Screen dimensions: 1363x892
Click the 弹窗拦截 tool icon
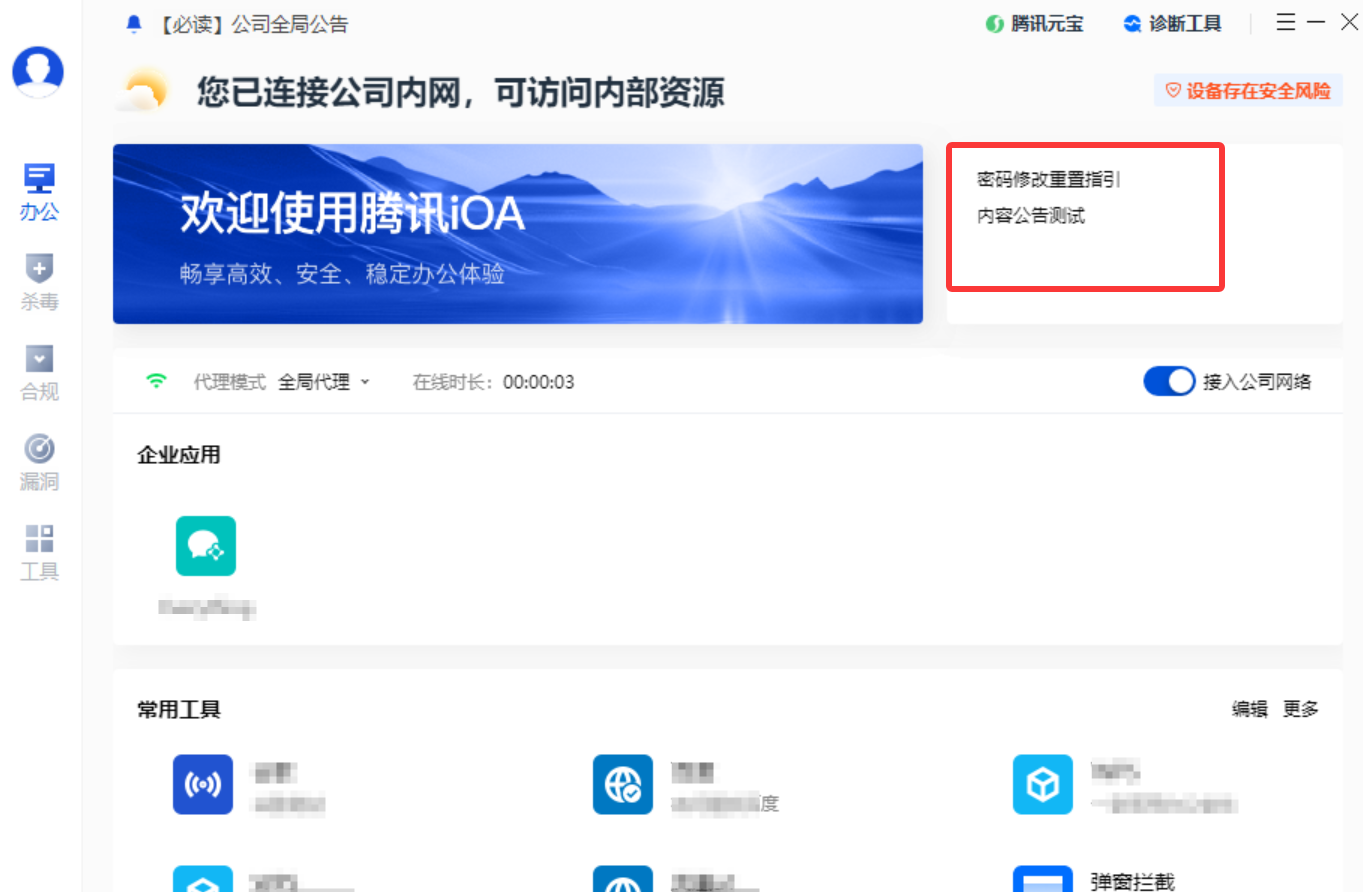coord(1043,879)
